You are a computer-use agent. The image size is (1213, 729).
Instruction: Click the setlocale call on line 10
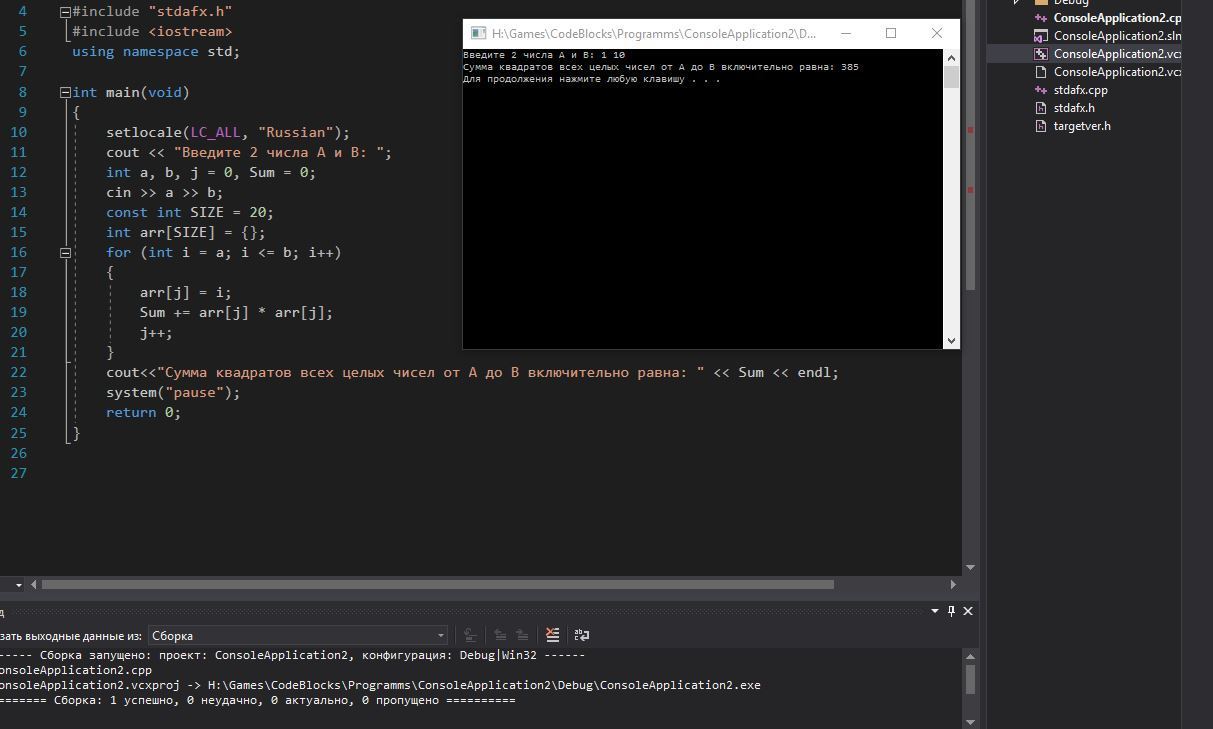(228, 132)
